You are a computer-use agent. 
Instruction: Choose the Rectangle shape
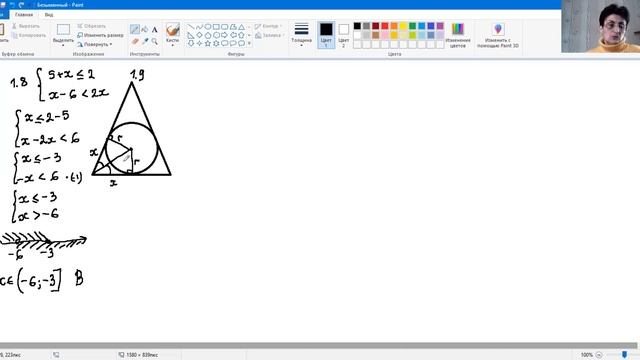[216, 27]
